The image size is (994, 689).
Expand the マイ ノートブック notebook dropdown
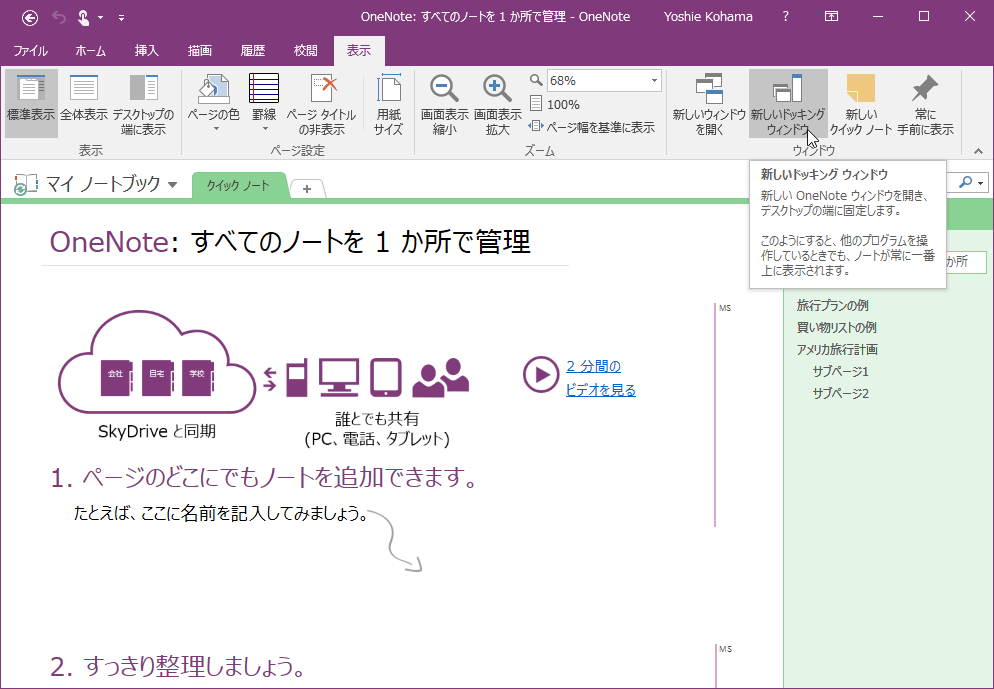point(173,185)
